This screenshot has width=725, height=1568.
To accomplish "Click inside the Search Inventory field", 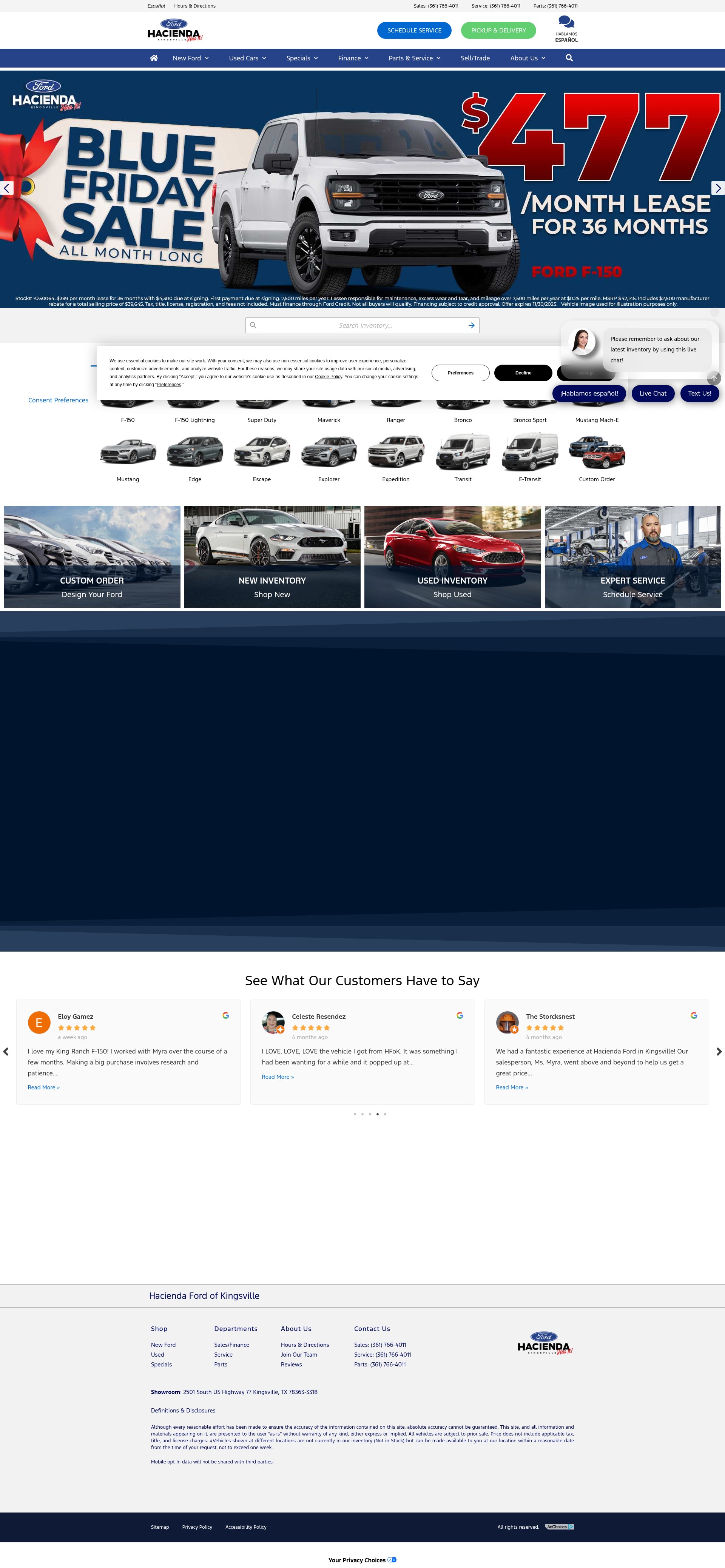I will (x=362, y=326).
